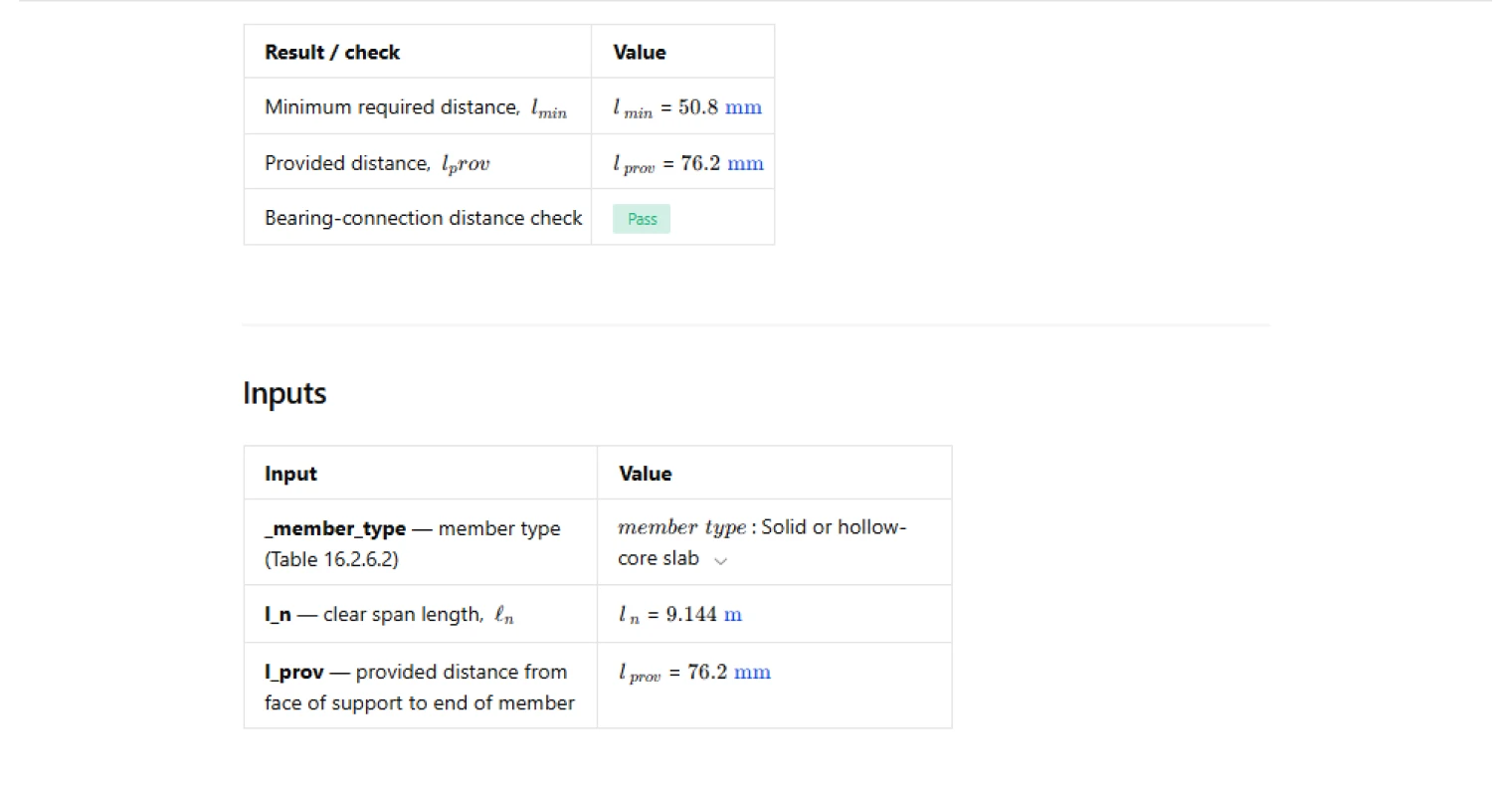Click the green Pass badge
This screenshot has height=794, width=1512.
click(x=642, y=219)
